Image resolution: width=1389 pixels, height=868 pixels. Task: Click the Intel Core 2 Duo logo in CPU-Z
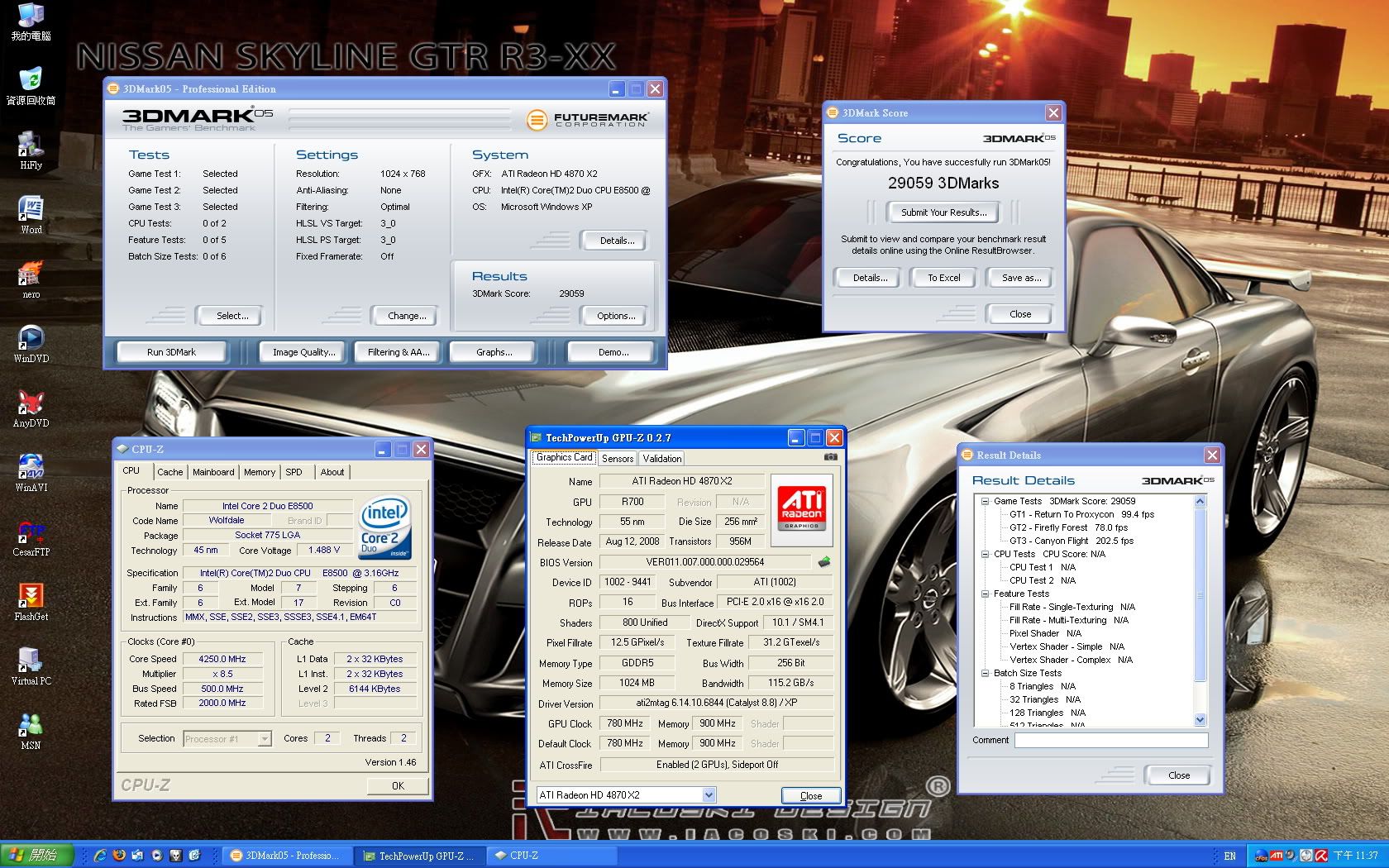[x=384, y=528]
